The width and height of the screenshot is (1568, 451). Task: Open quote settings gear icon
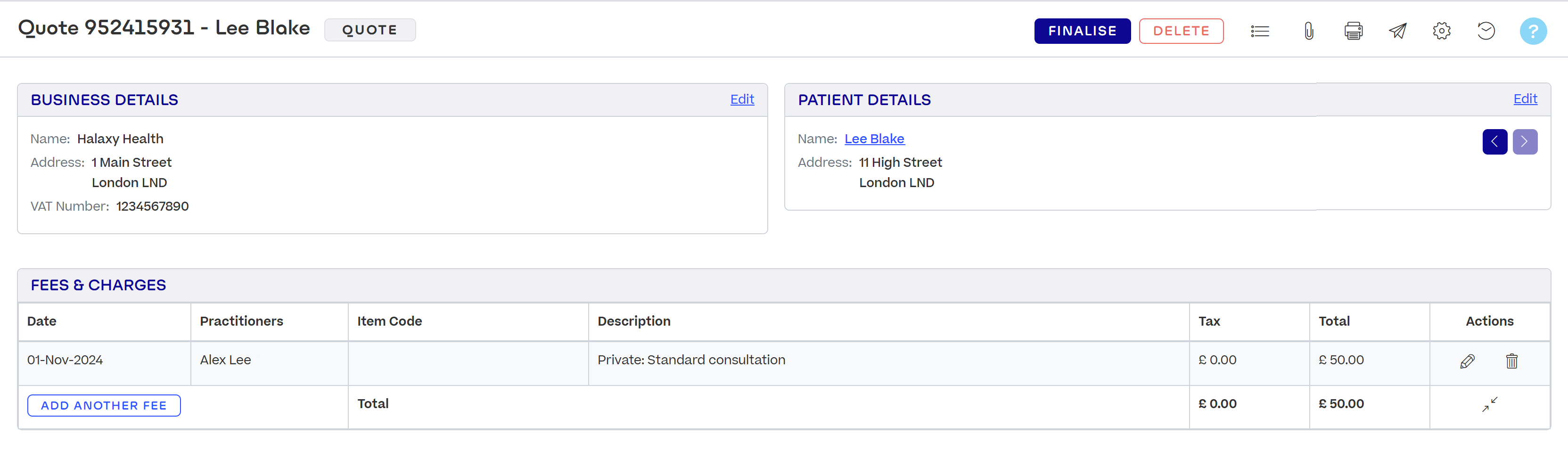(x=1441, y=31)
